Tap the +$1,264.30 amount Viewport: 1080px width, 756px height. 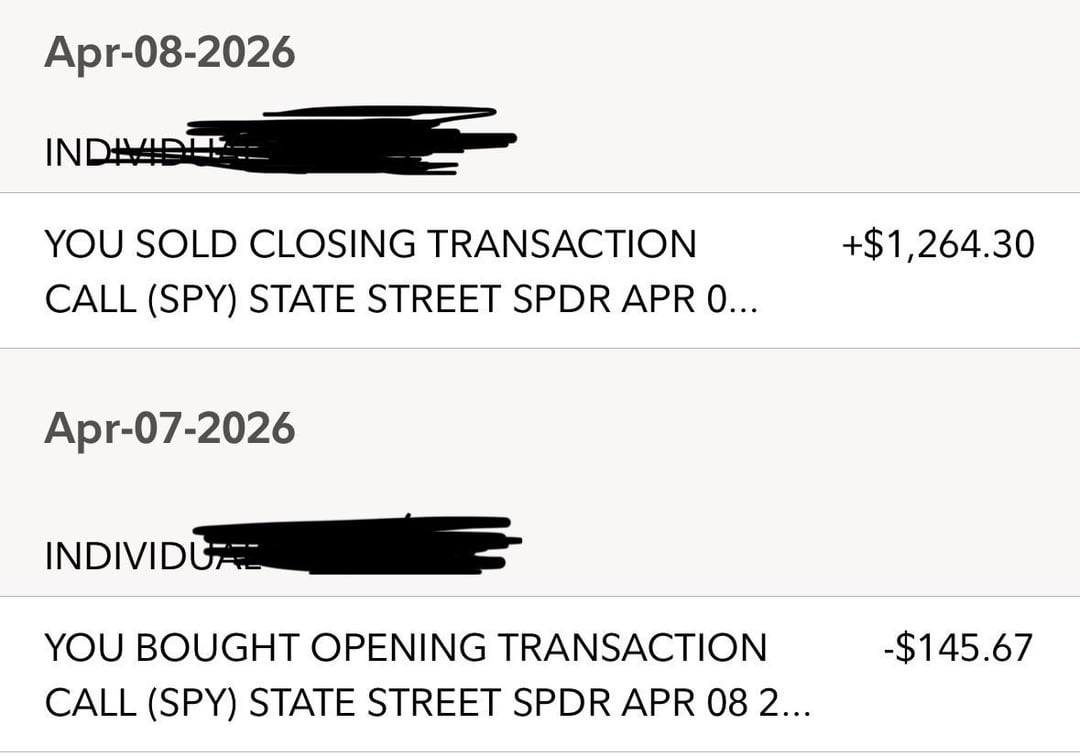coord(937,244)
